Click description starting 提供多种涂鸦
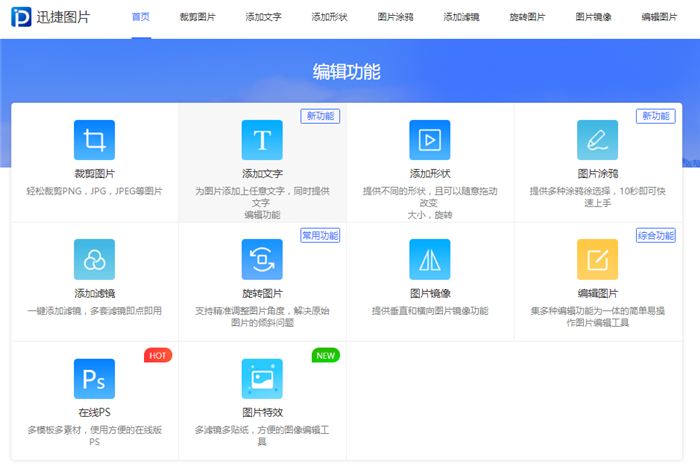Viewport: 700px width, 468px height. 597,197
